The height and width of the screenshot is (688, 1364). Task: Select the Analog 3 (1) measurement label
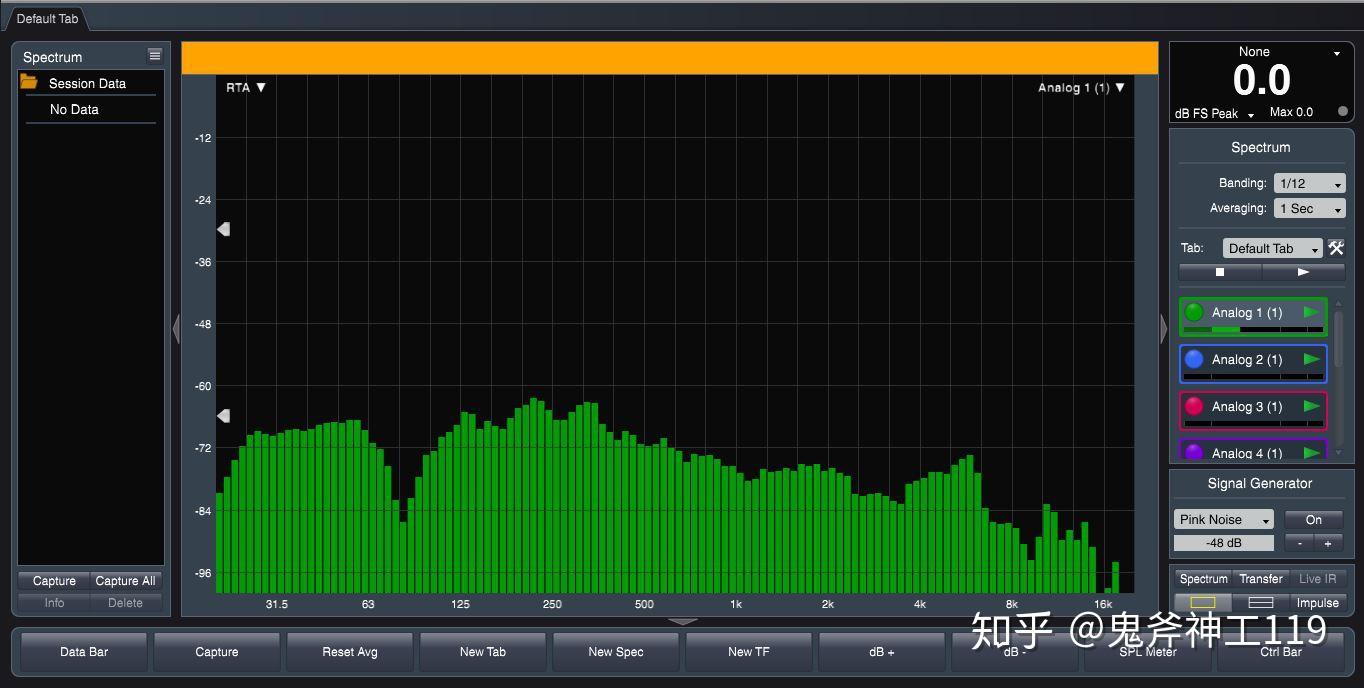pos(1247,406)
